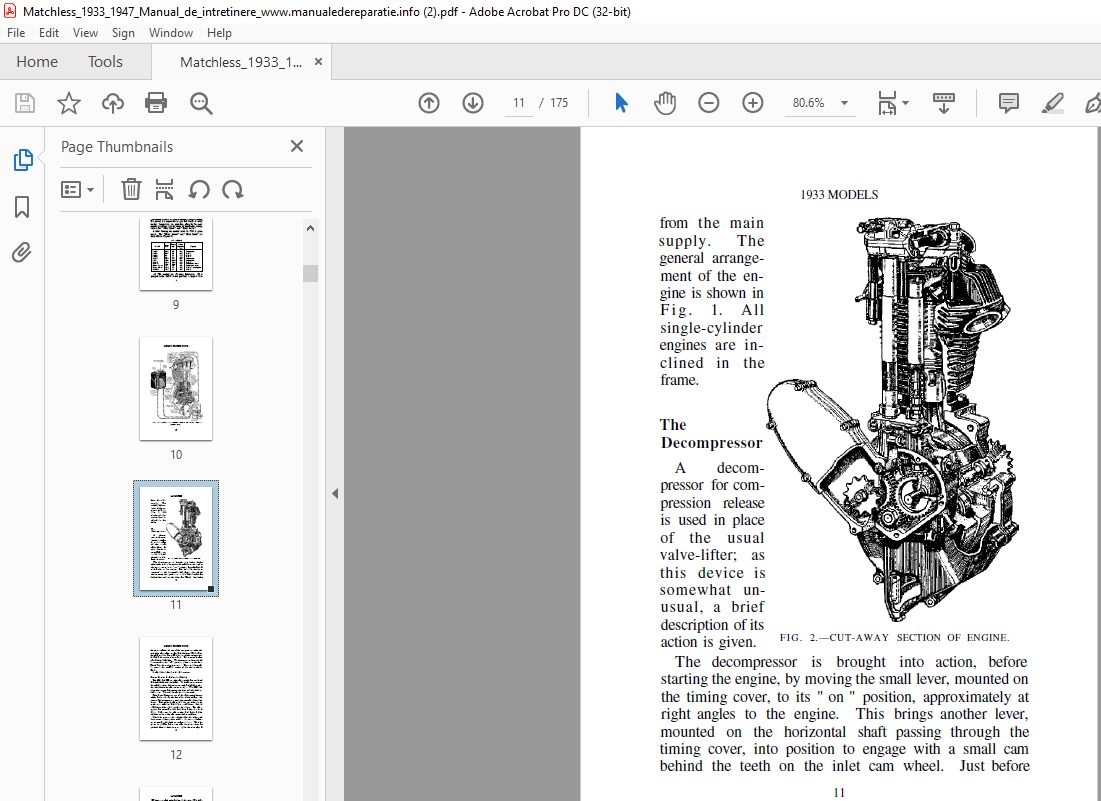This screenshot has width=1101, height=801.
Task: Click the Save file icon
Action: (25, 103)
